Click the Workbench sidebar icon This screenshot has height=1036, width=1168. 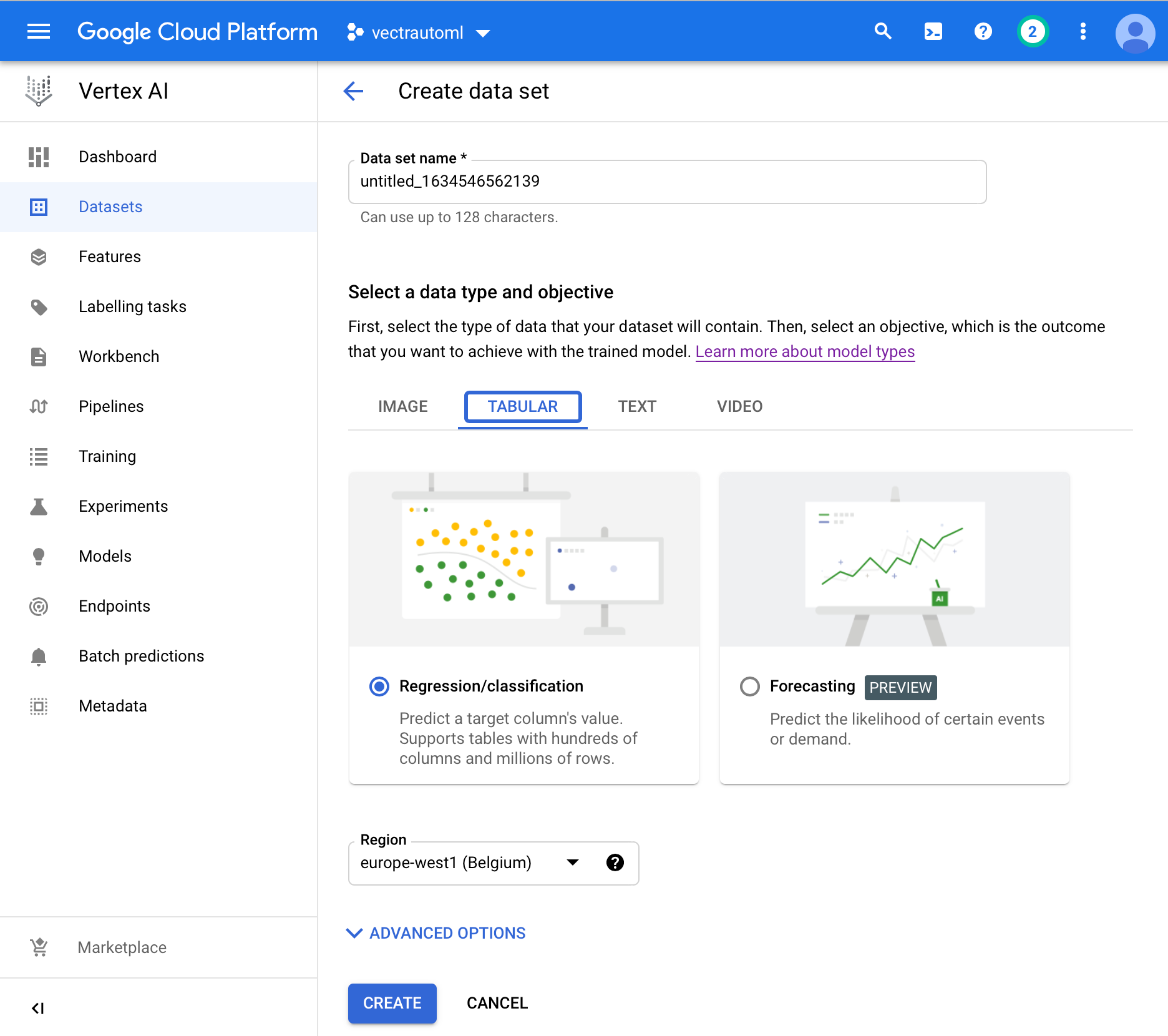[x=39, y=356]
